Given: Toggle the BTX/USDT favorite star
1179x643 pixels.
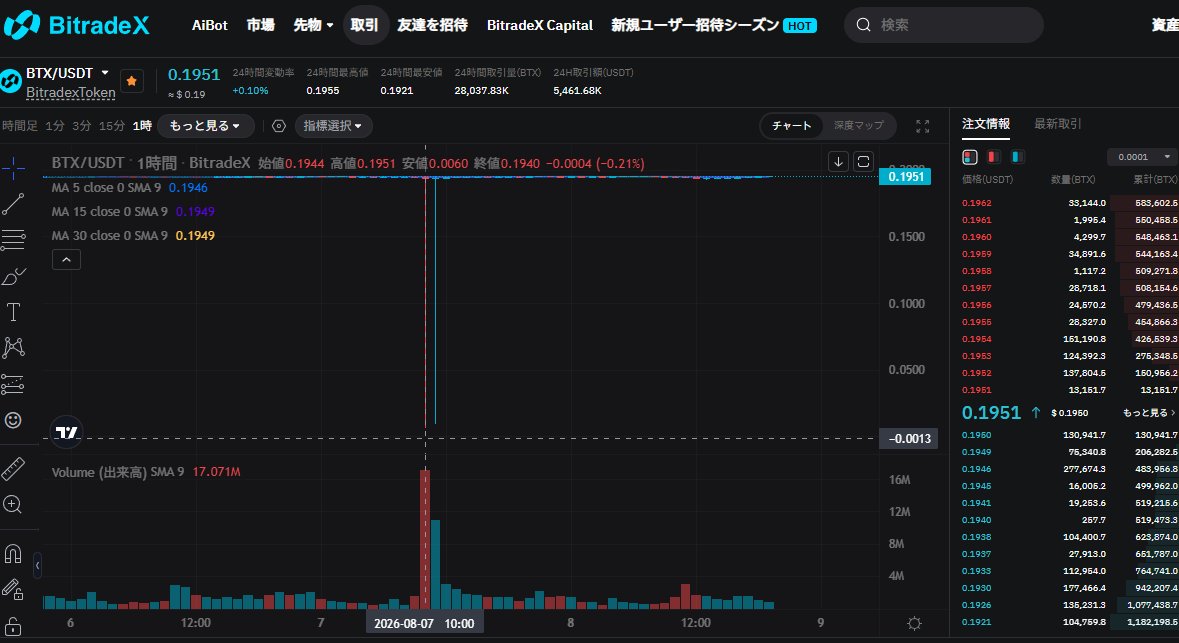Looking at the screenshot, I should pos(132,80).
